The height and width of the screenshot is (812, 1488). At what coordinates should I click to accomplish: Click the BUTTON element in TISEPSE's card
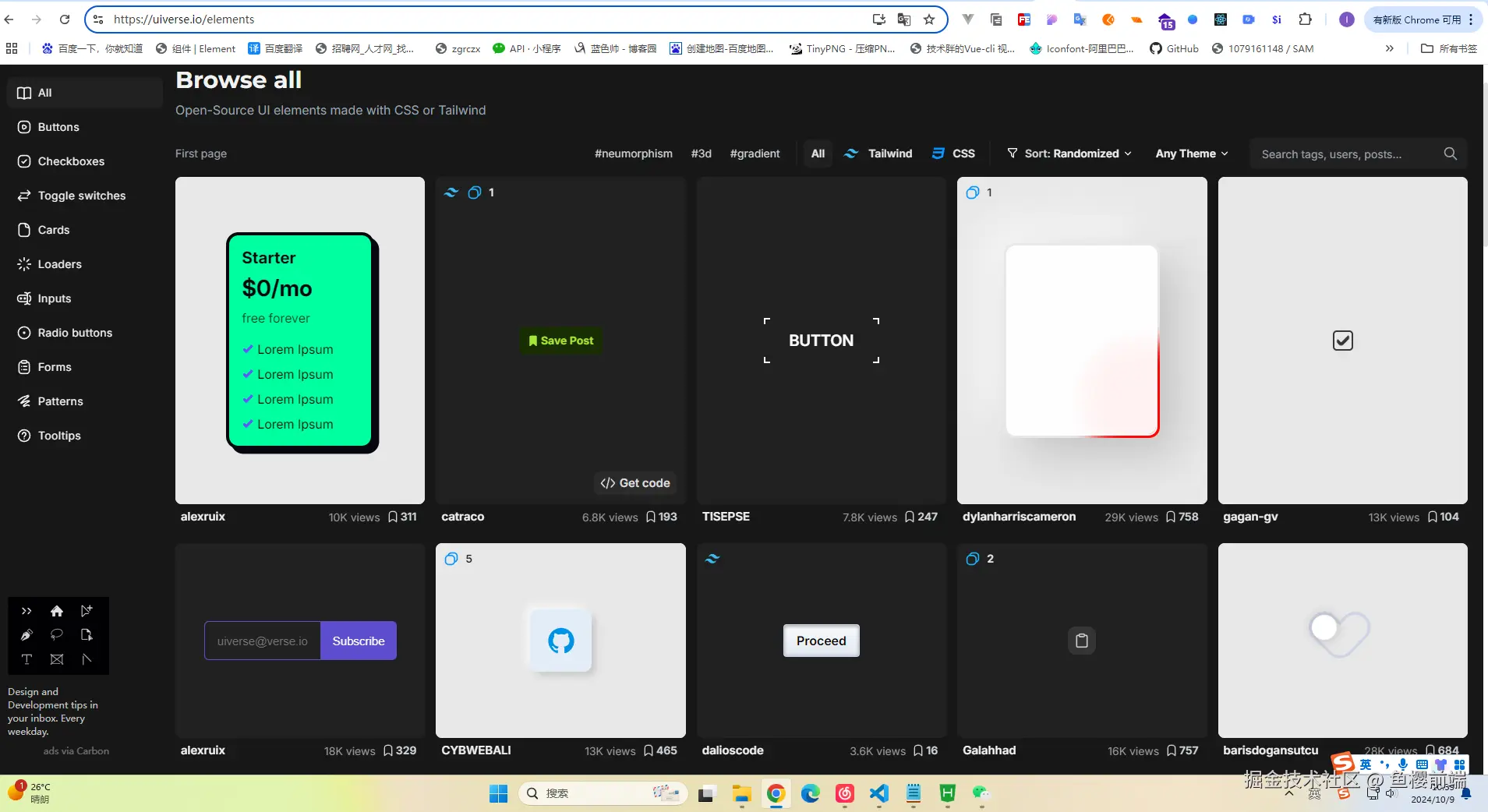coord(821,341)
